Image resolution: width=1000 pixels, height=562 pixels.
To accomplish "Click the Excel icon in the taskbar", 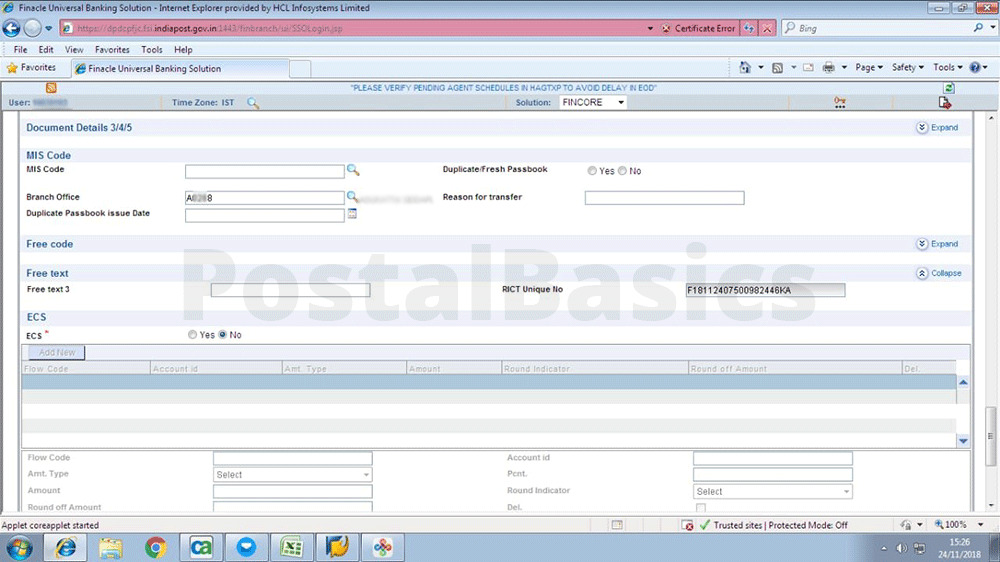I will 291,547.
